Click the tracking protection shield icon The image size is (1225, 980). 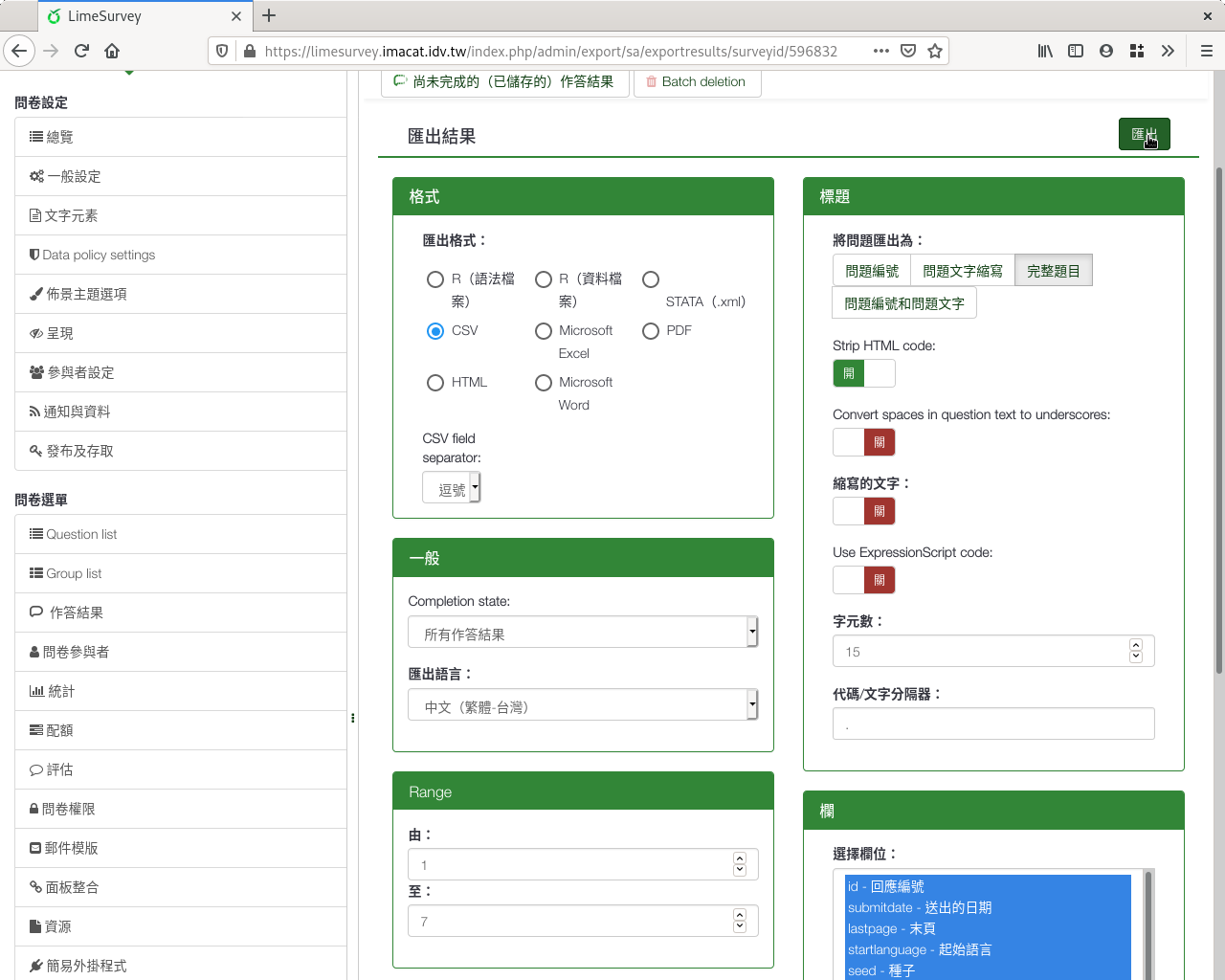pyautogui.click(x=222, y=51)
